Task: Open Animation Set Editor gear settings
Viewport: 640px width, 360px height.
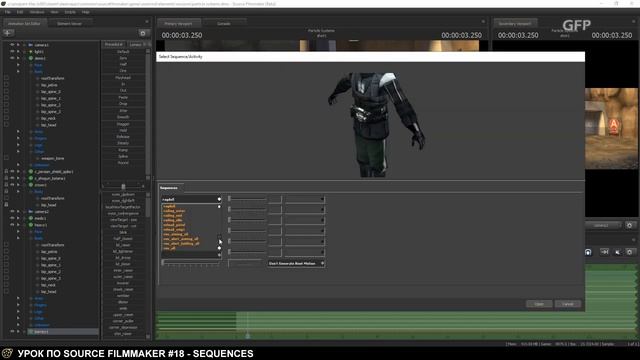Action: click(143, 33)
